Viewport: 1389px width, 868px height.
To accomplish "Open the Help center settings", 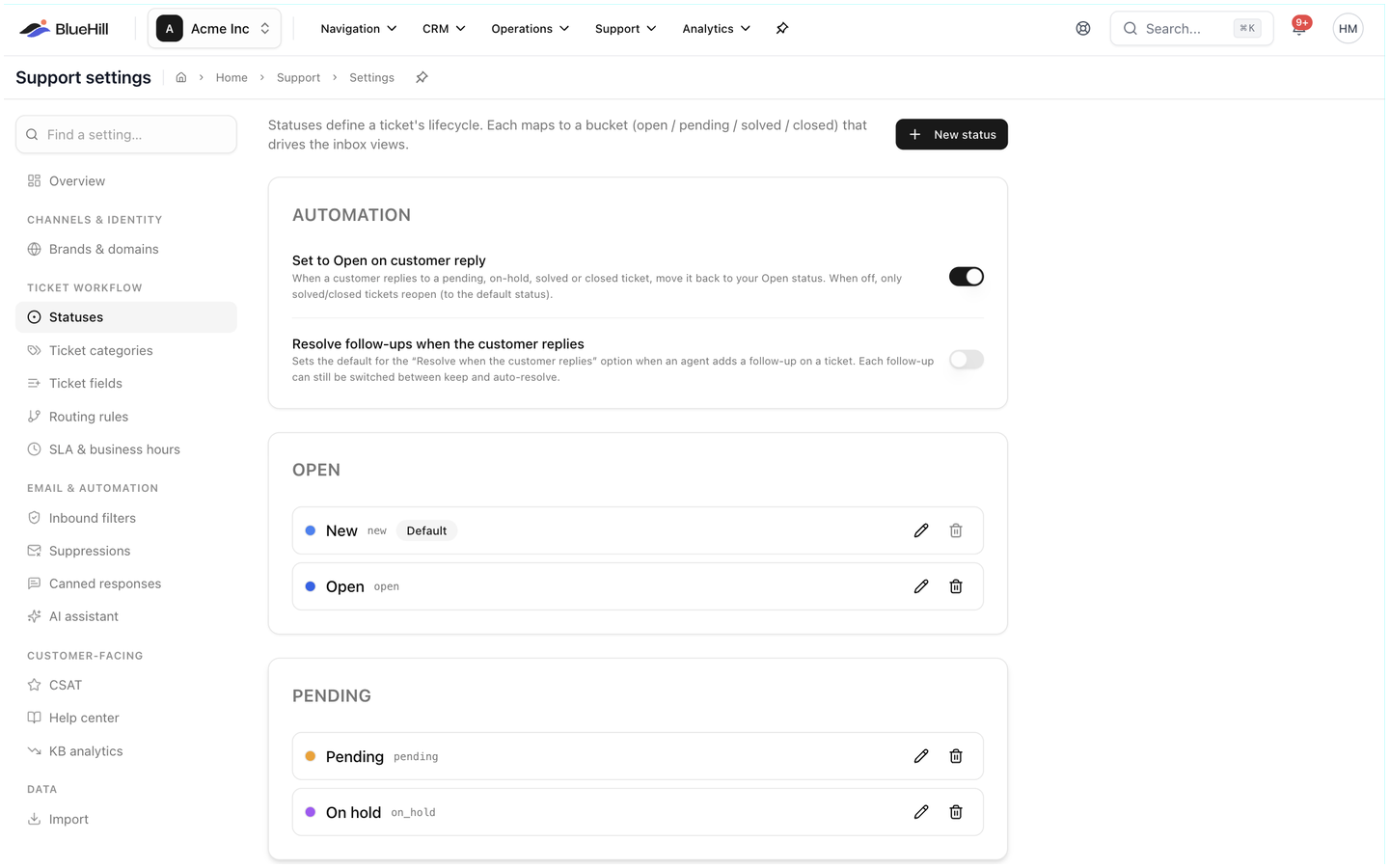I will (x=126, y=718).
